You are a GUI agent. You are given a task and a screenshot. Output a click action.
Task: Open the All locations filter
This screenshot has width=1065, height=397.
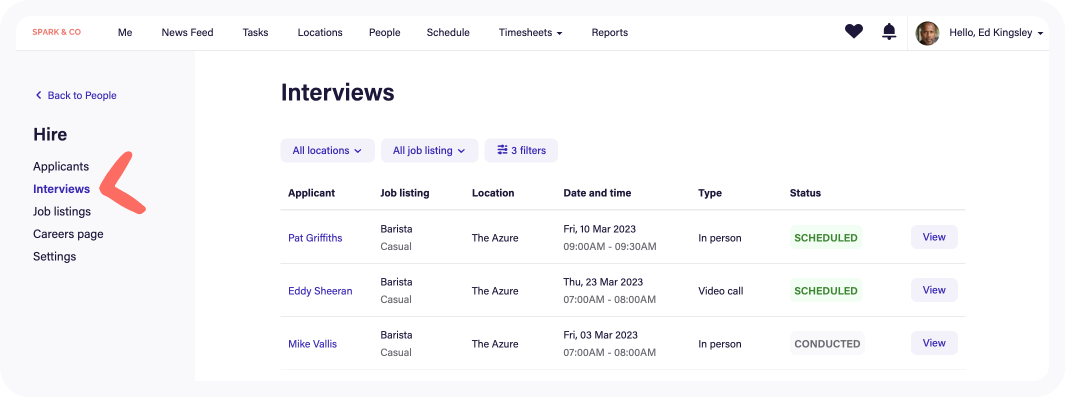[327, 151]
